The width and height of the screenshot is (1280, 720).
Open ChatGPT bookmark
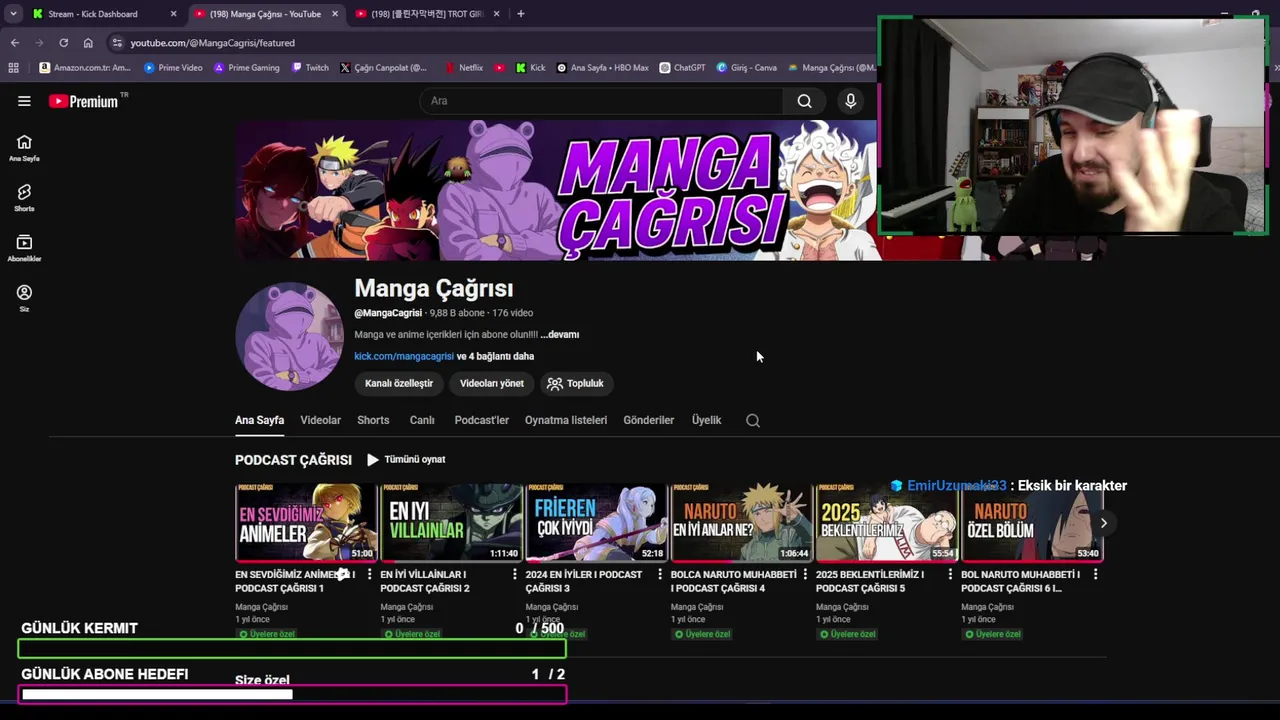tap(682, 68)
